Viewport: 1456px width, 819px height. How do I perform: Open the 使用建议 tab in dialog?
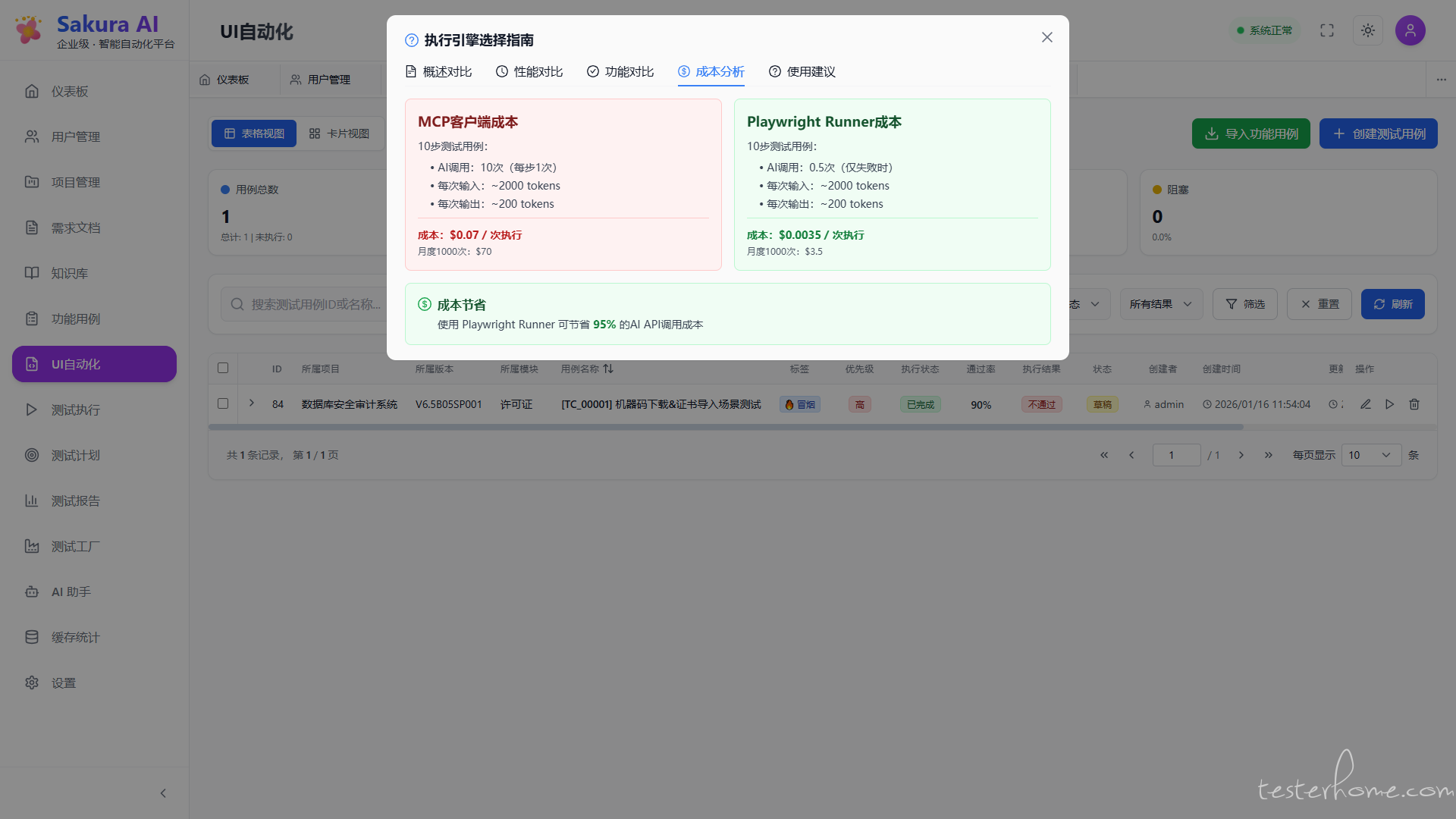(x=802, y=71)
